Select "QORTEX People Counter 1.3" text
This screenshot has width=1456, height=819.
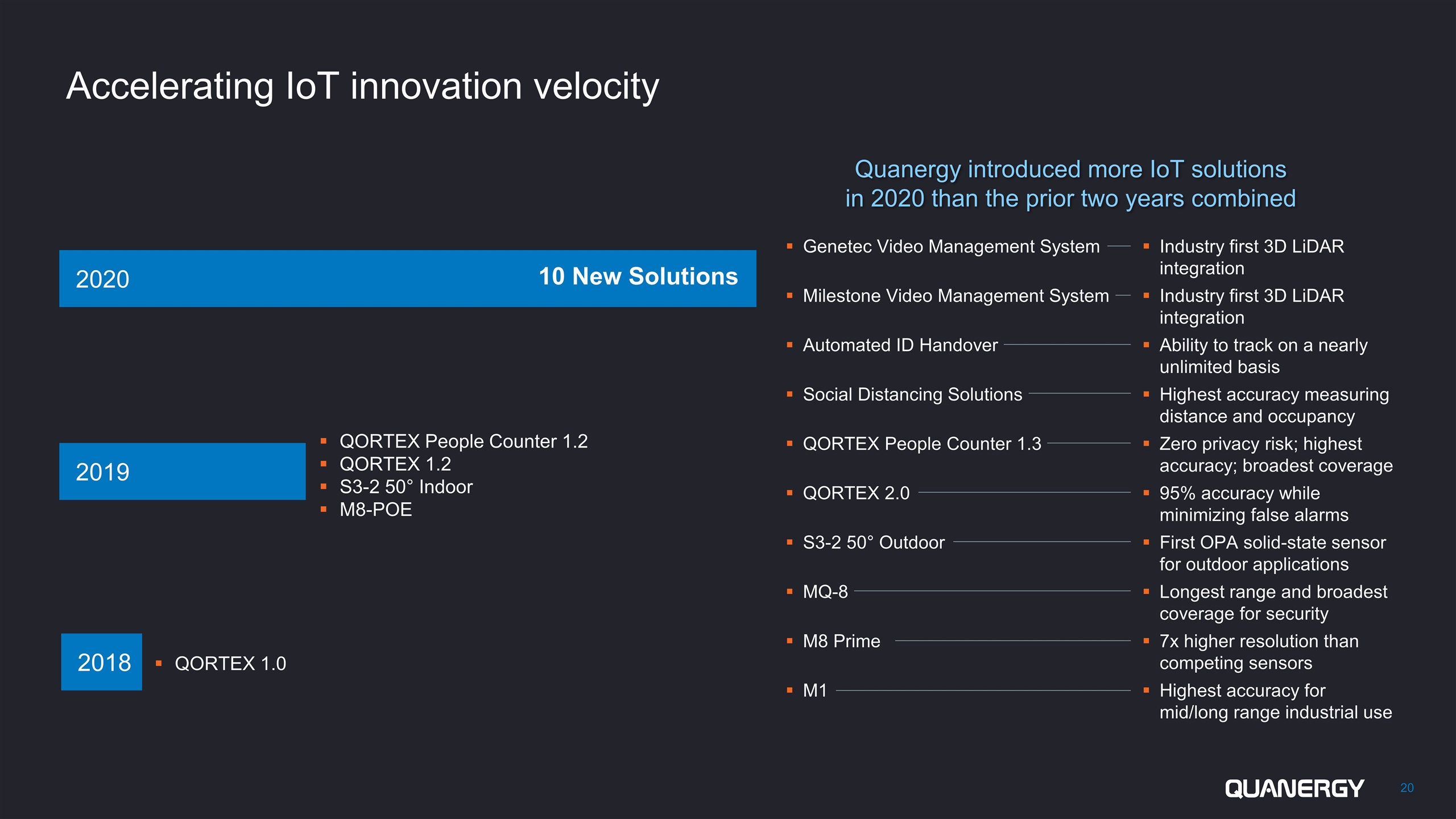click(x=921, y=444)
